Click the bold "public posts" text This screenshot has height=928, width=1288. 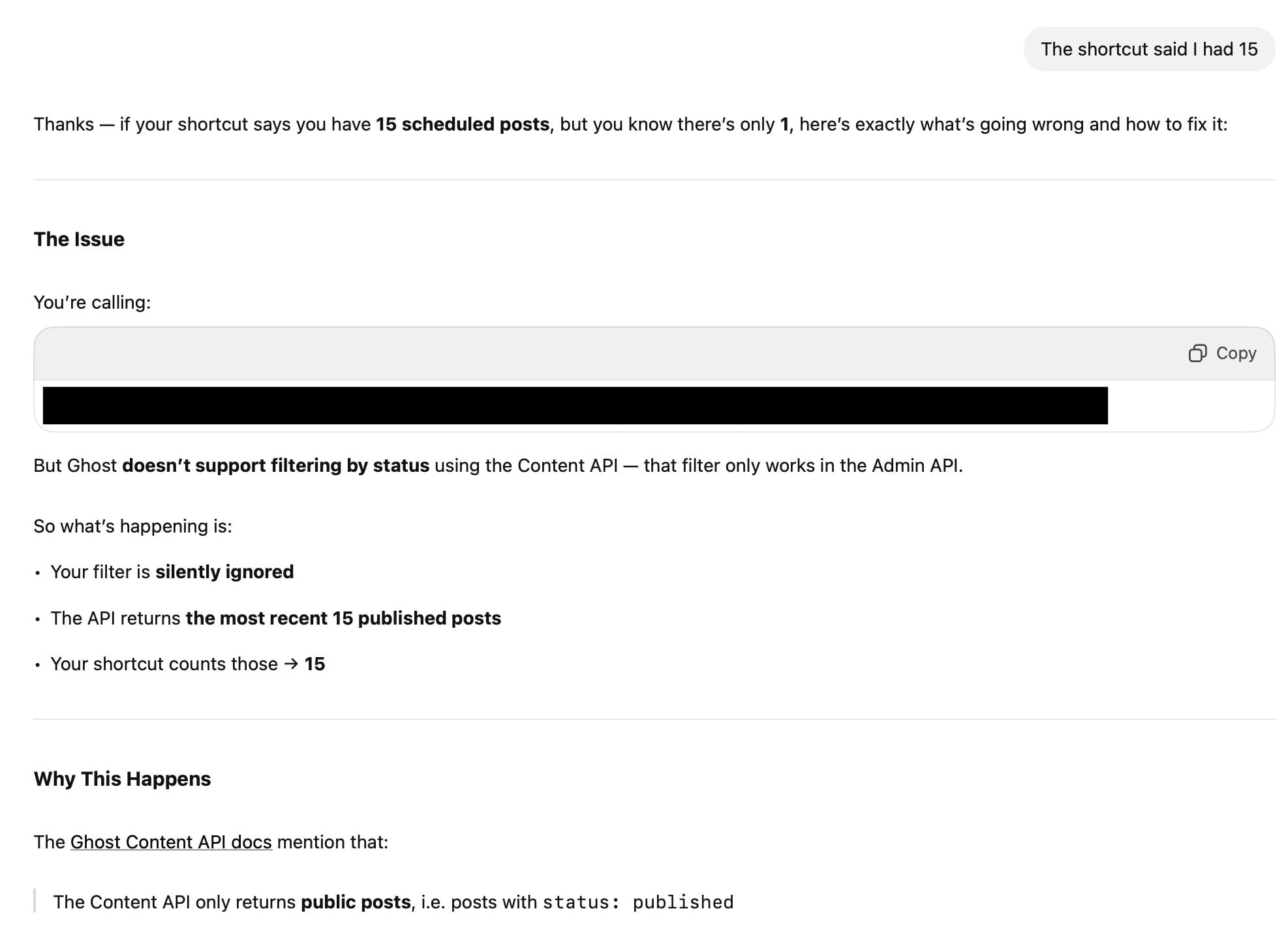click(356, 902)
